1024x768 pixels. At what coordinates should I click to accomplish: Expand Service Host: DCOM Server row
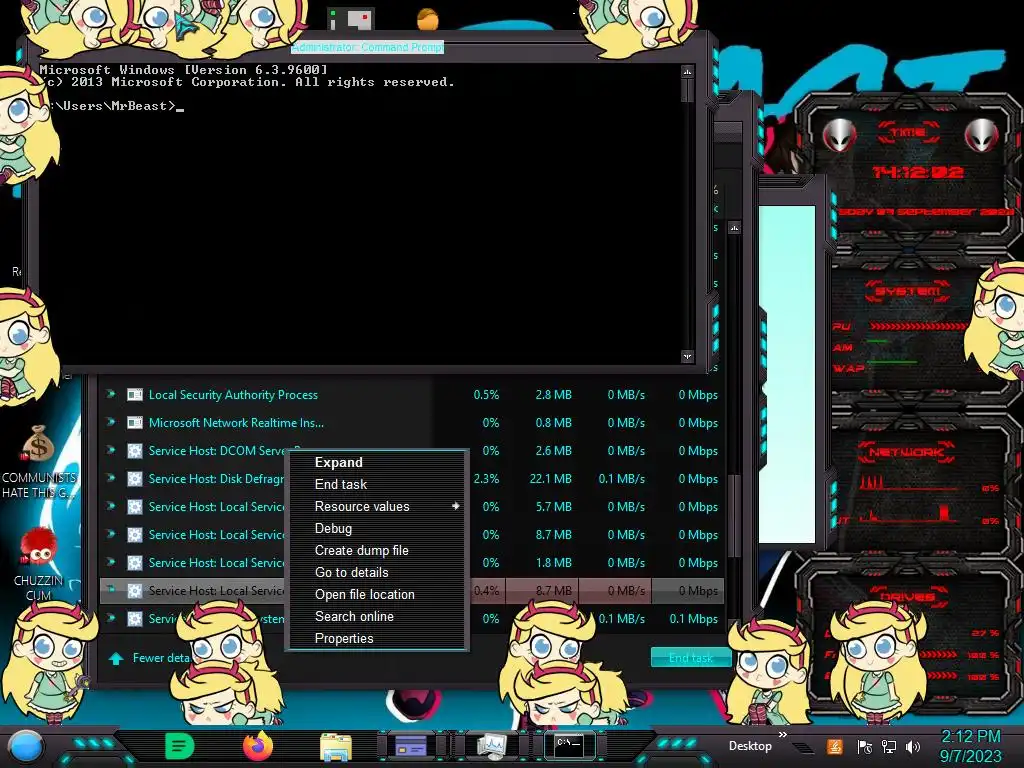111,450
